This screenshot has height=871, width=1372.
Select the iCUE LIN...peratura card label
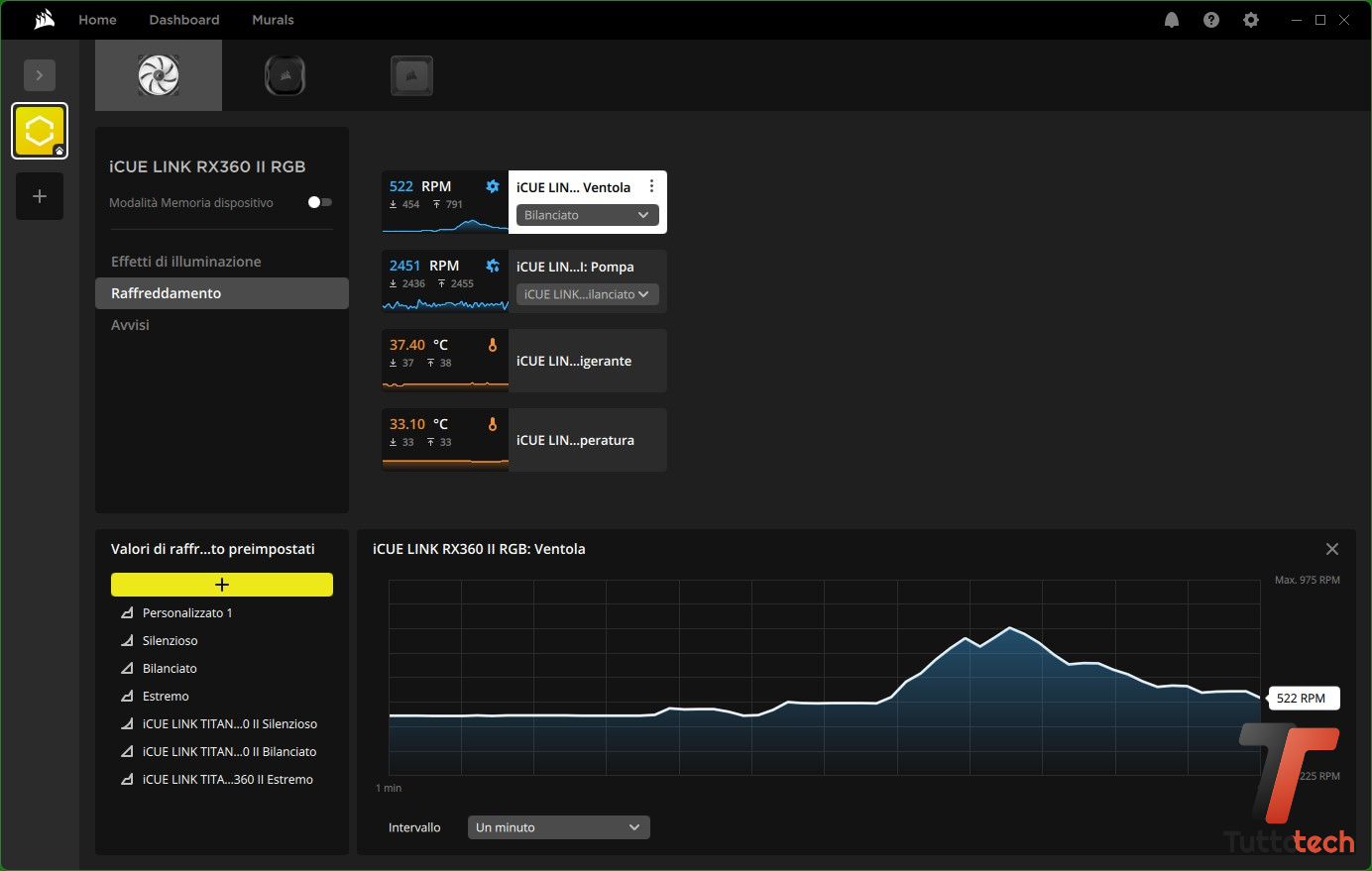[575, 440]
